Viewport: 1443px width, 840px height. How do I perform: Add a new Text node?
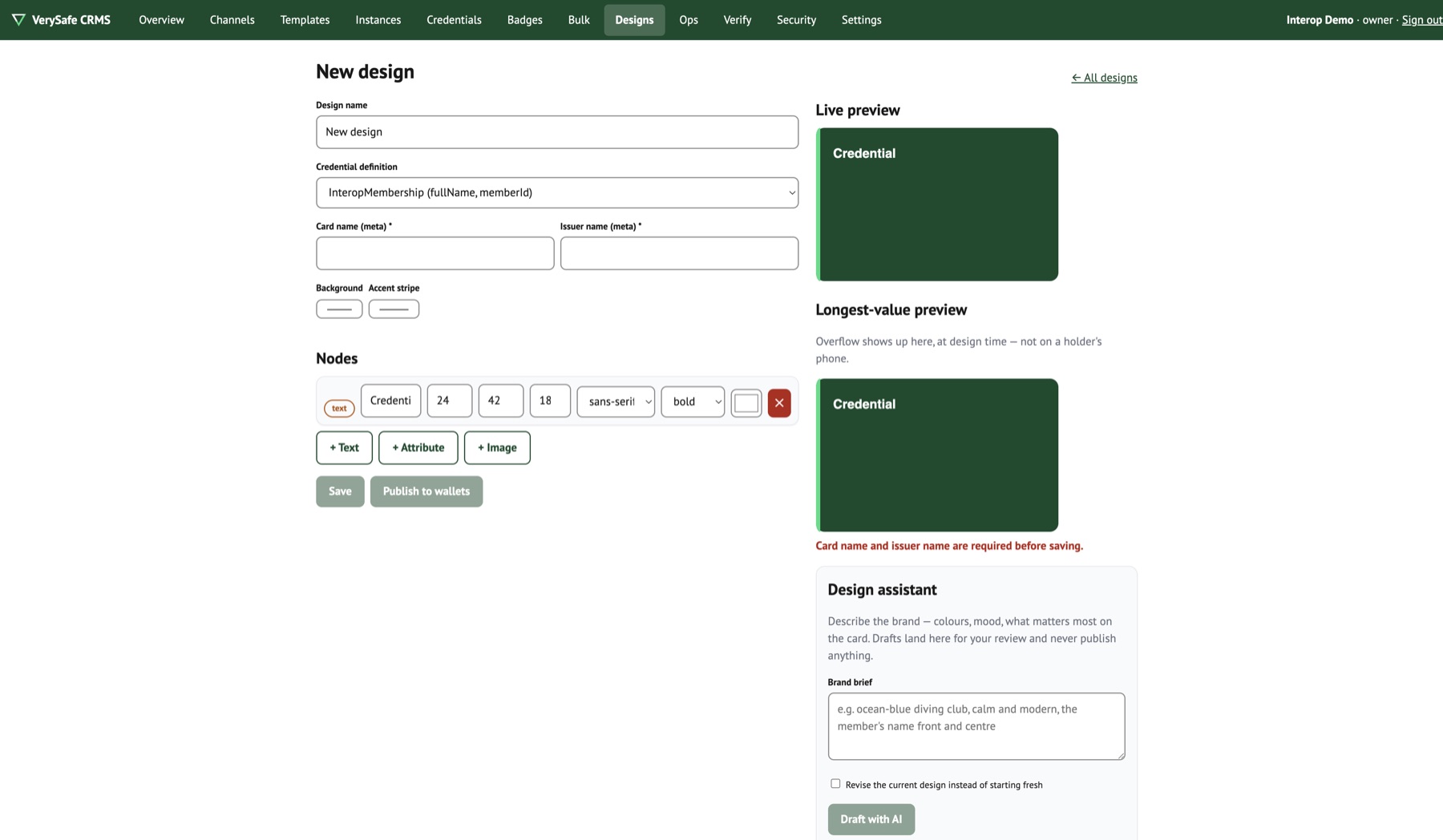pyautogui.click(x=345, y=447)
